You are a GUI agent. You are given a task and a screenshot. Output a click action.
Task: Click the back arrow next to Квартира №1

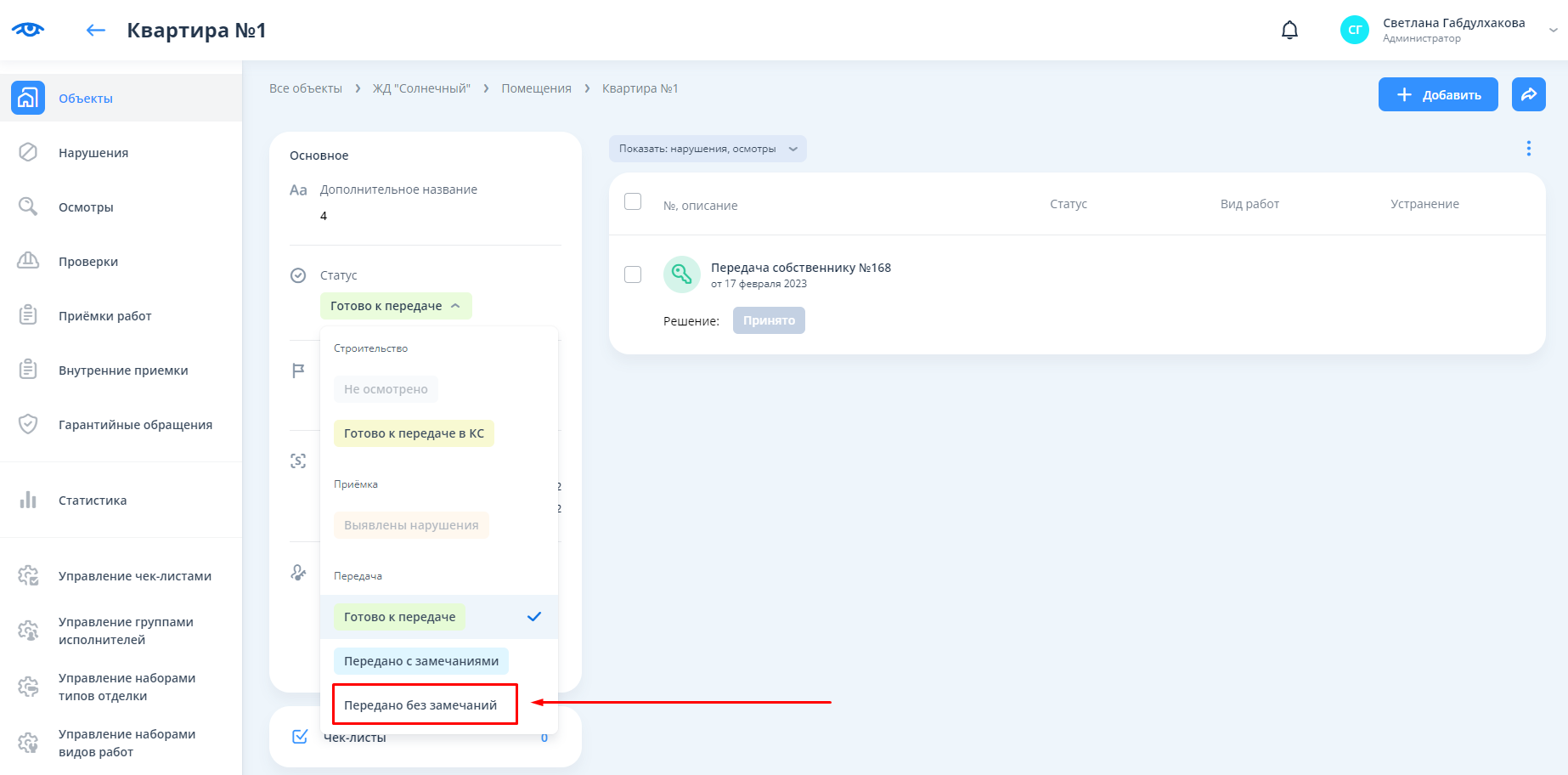coord(96,31)
